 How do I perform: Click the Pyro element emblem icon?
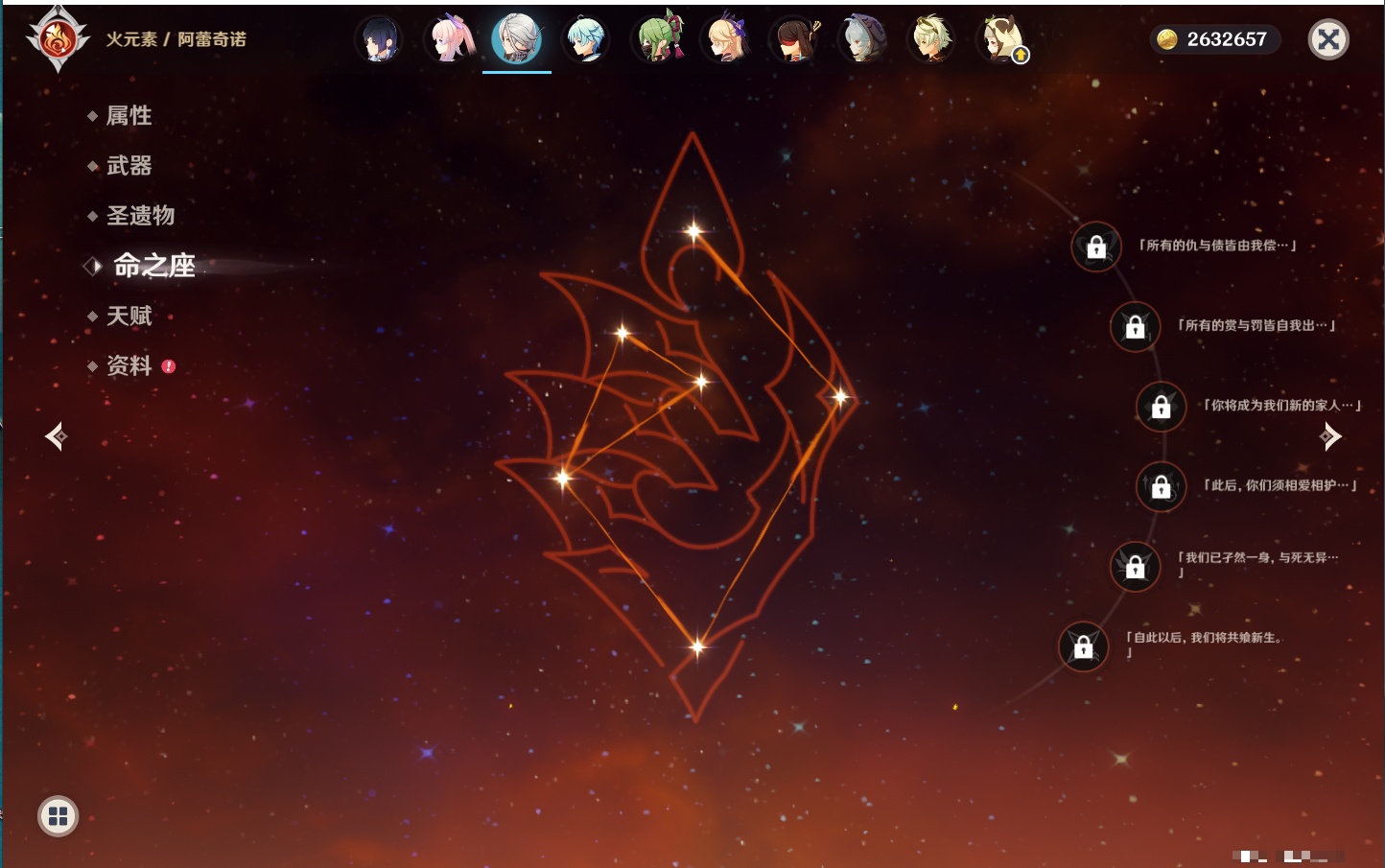click(58, 39)
